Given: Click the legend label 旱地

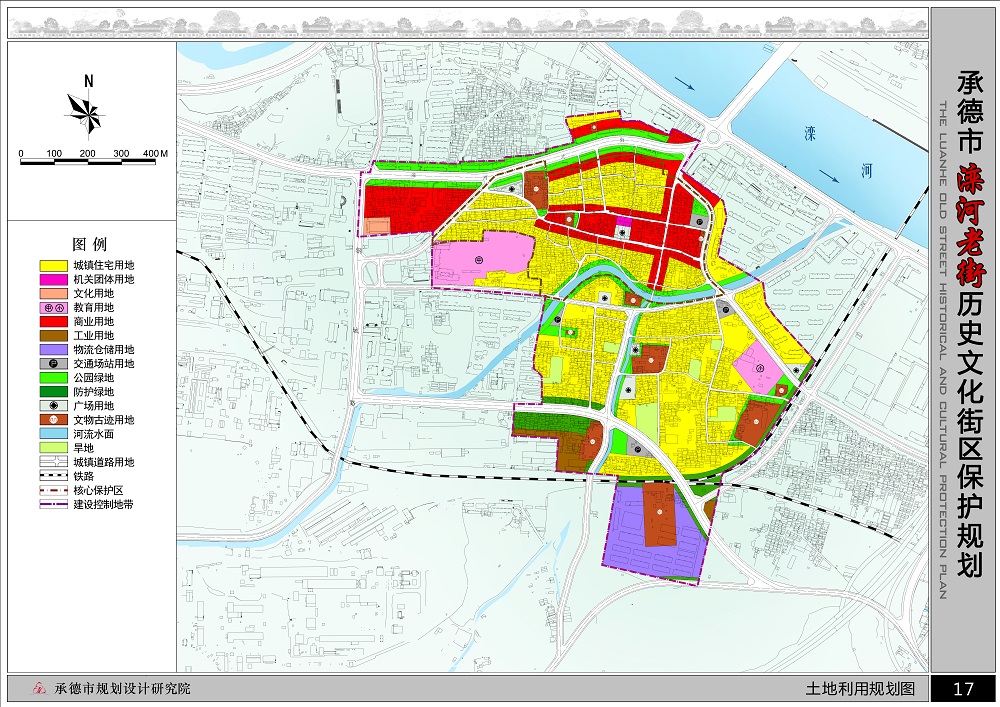Looking at the screenshot, I should (x=84, y=448).
